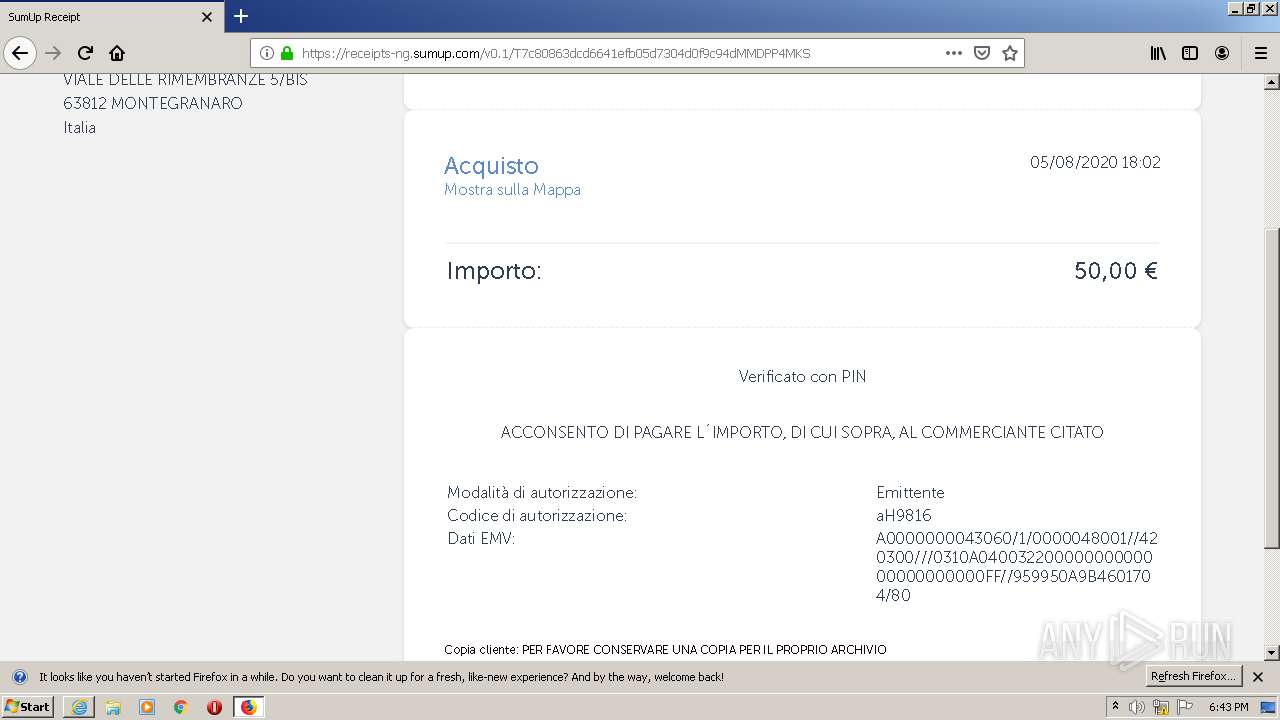
Task: Click the ACCONSENTO DI PAGARE statement
Action: point(802,433)
